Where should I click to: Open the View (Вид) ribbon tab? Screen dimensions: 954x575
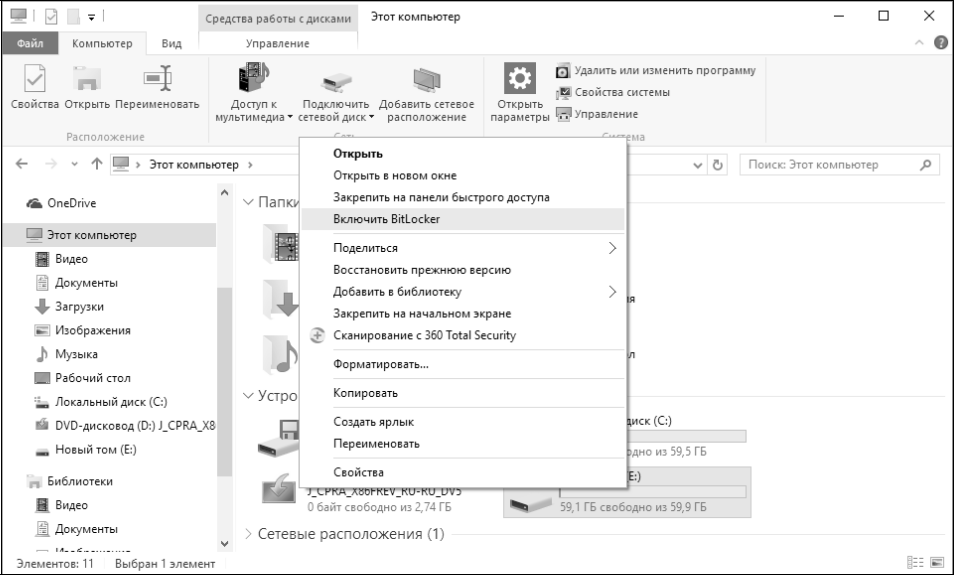tap(171, 43)
